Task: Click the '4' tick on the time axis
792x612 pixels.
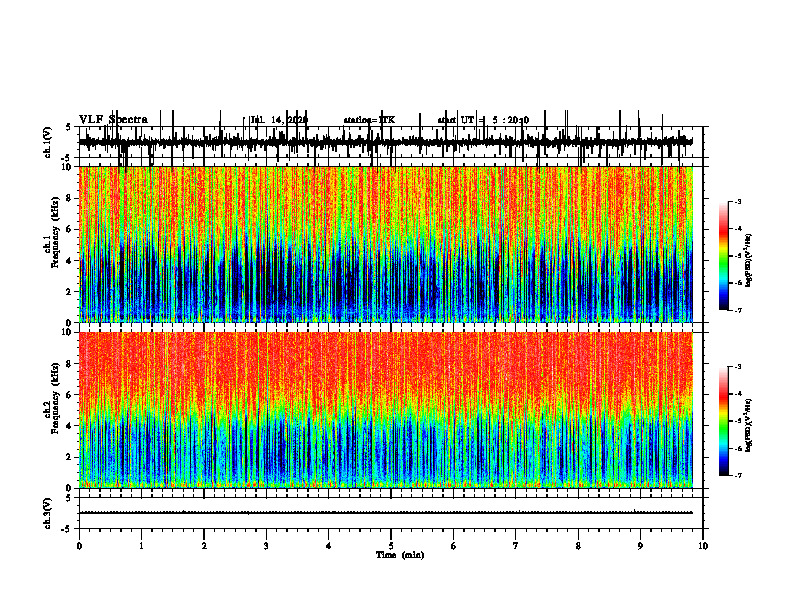Action: (329, 546)
